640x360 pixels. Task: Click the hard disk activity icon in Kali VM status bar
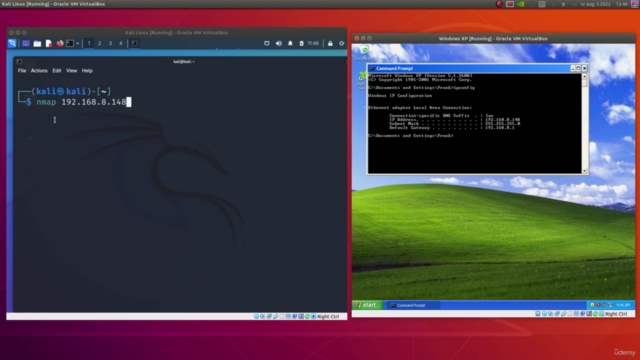[x=256, y=316]
